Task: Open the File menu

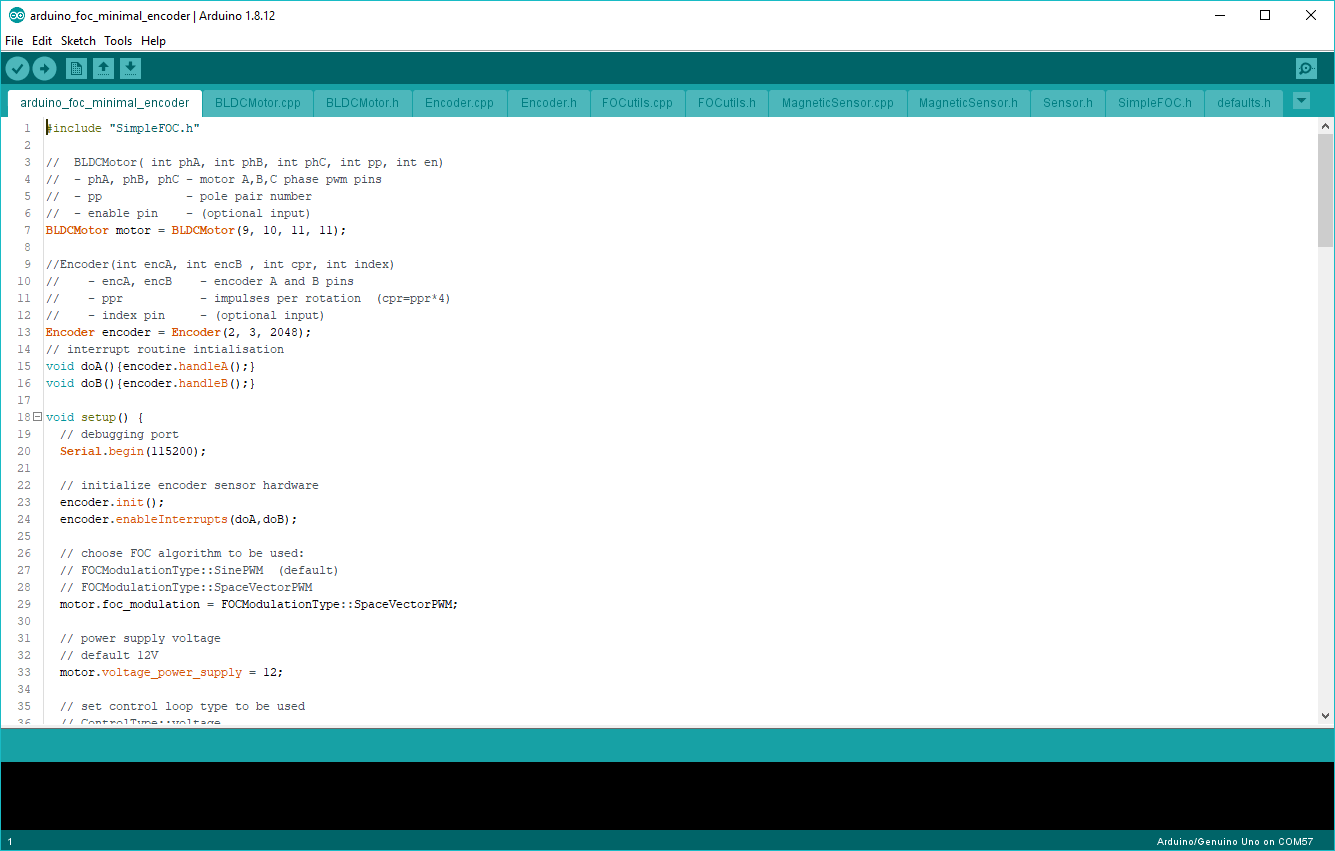Action: pyautogui.click(x=14, y=41)
